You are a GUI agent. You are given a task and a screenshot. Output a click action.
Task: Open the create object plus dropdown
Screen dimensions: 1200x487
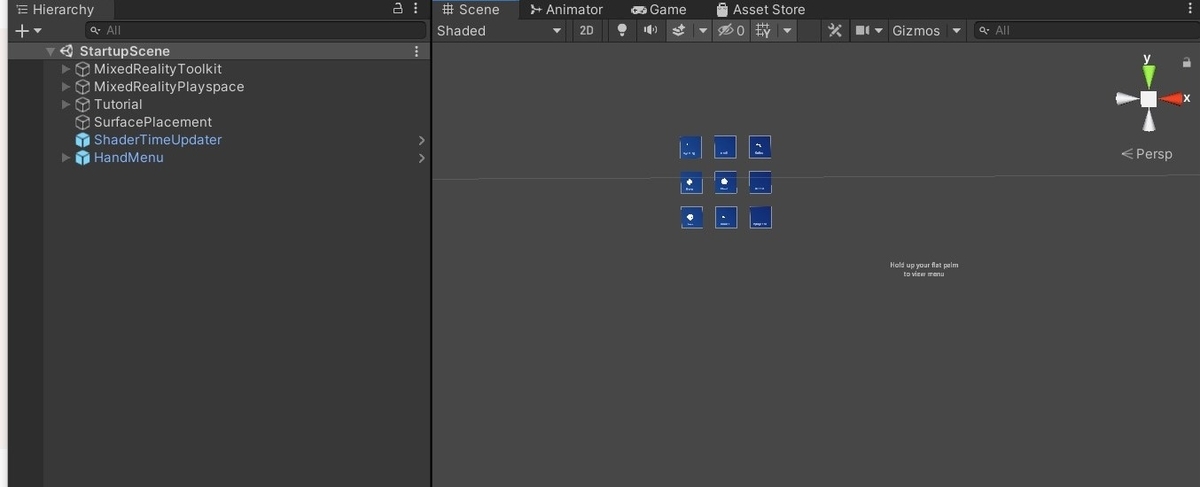[29, 31]
